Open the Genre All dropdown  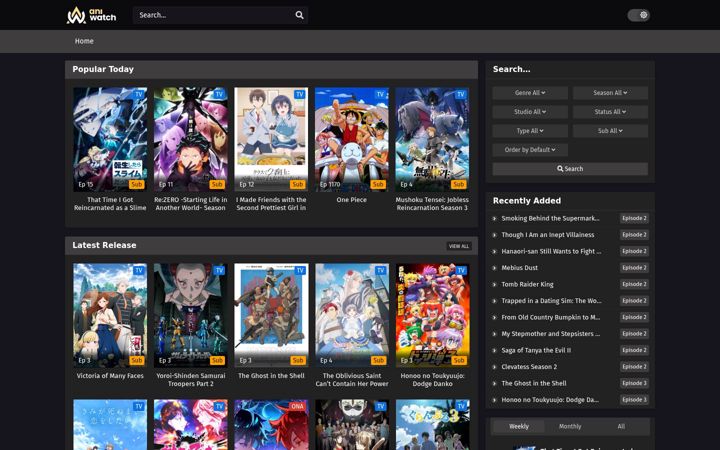click(530, 93)
